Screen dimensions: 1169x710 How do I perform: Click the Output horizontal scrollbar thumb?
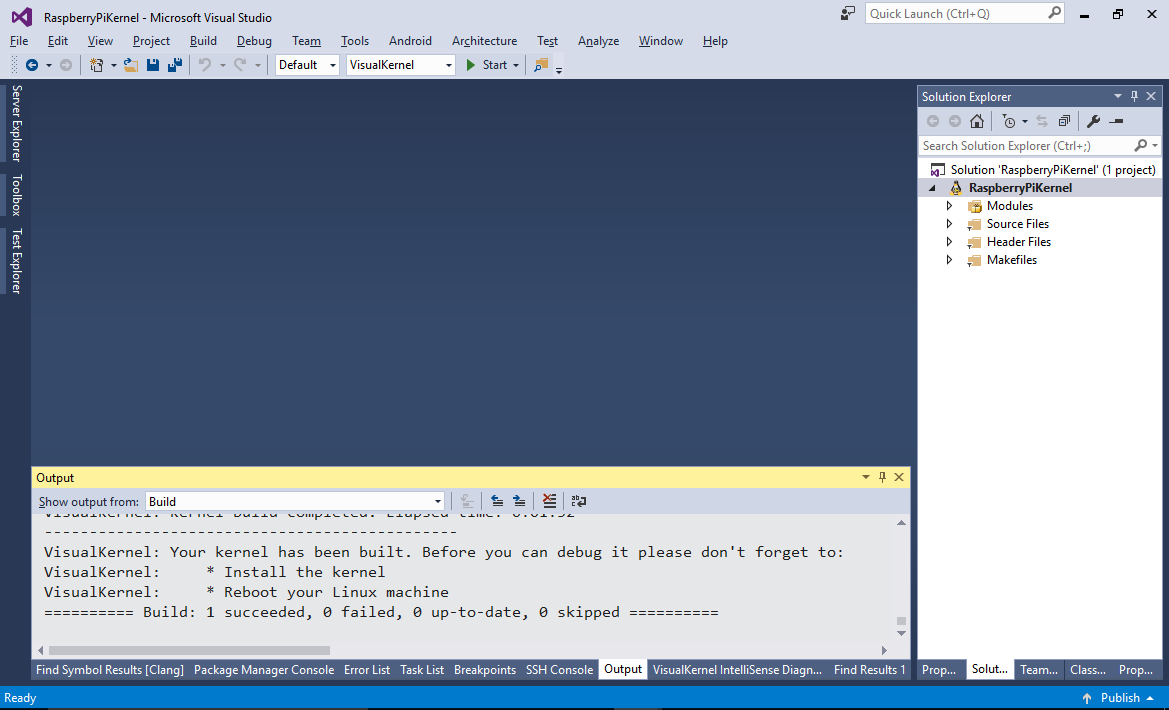(x=189, y=650)
